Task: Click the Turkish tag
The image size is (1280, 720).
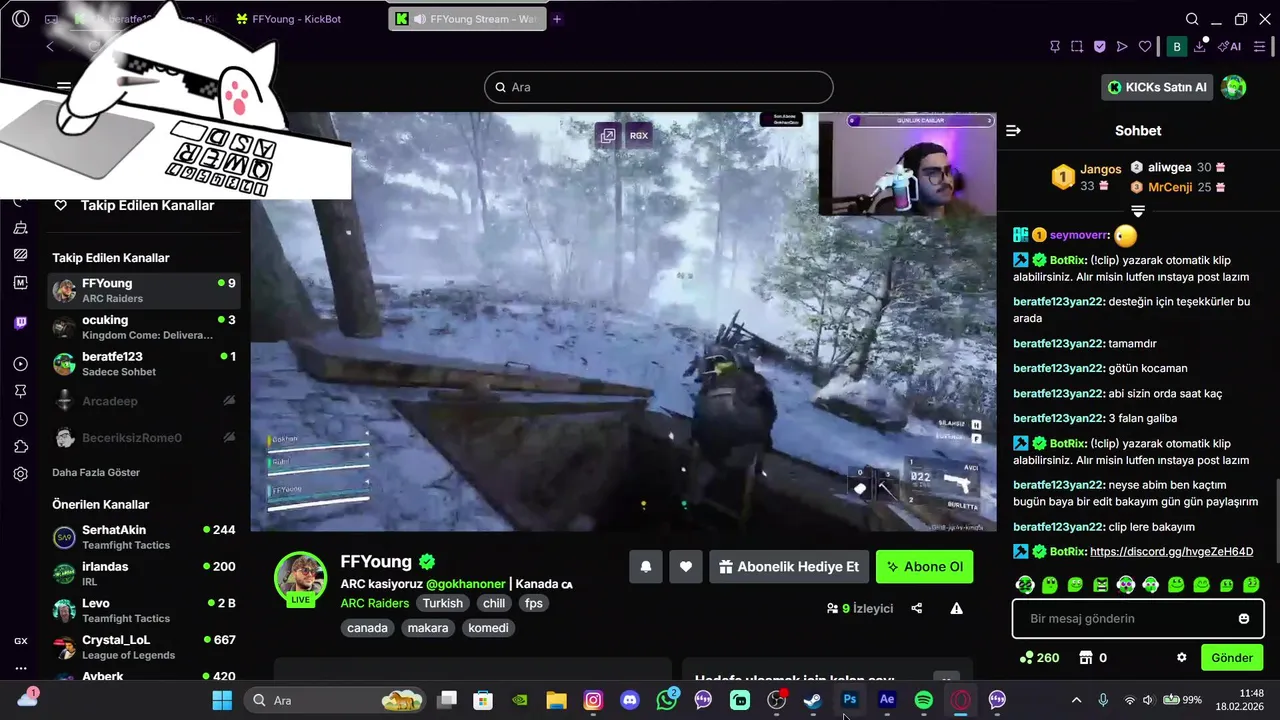Action: tap(442, 603)
